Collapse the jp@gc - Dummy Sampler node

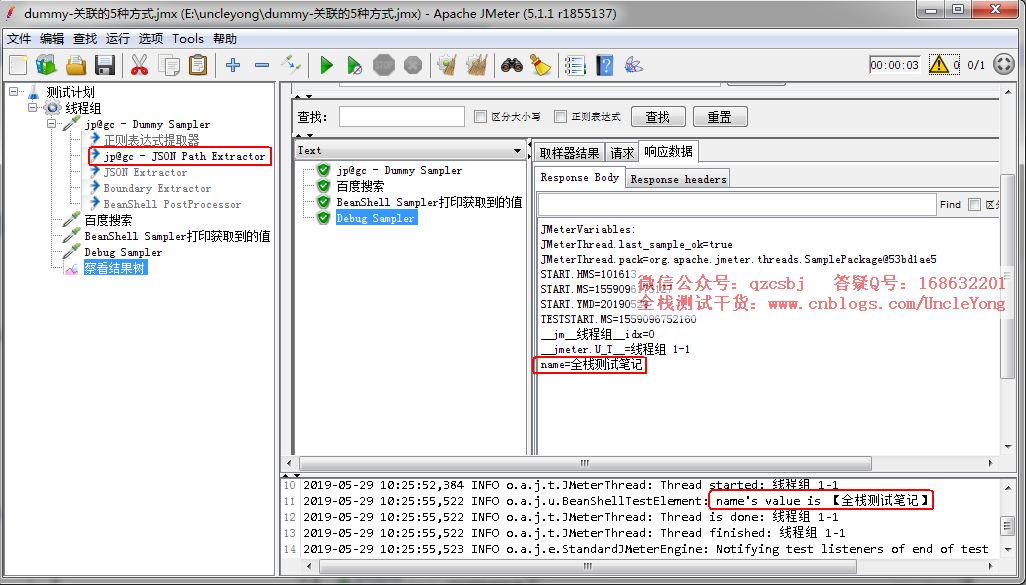52,124
